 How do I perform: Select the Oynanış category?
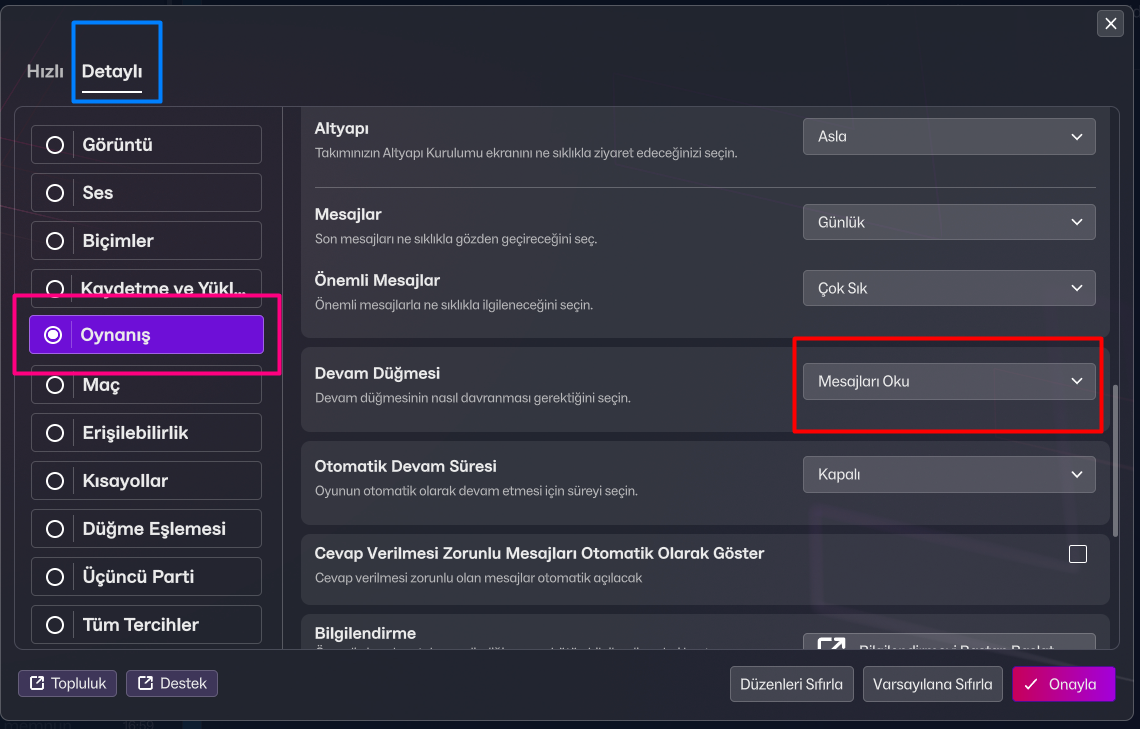(146, 334)
